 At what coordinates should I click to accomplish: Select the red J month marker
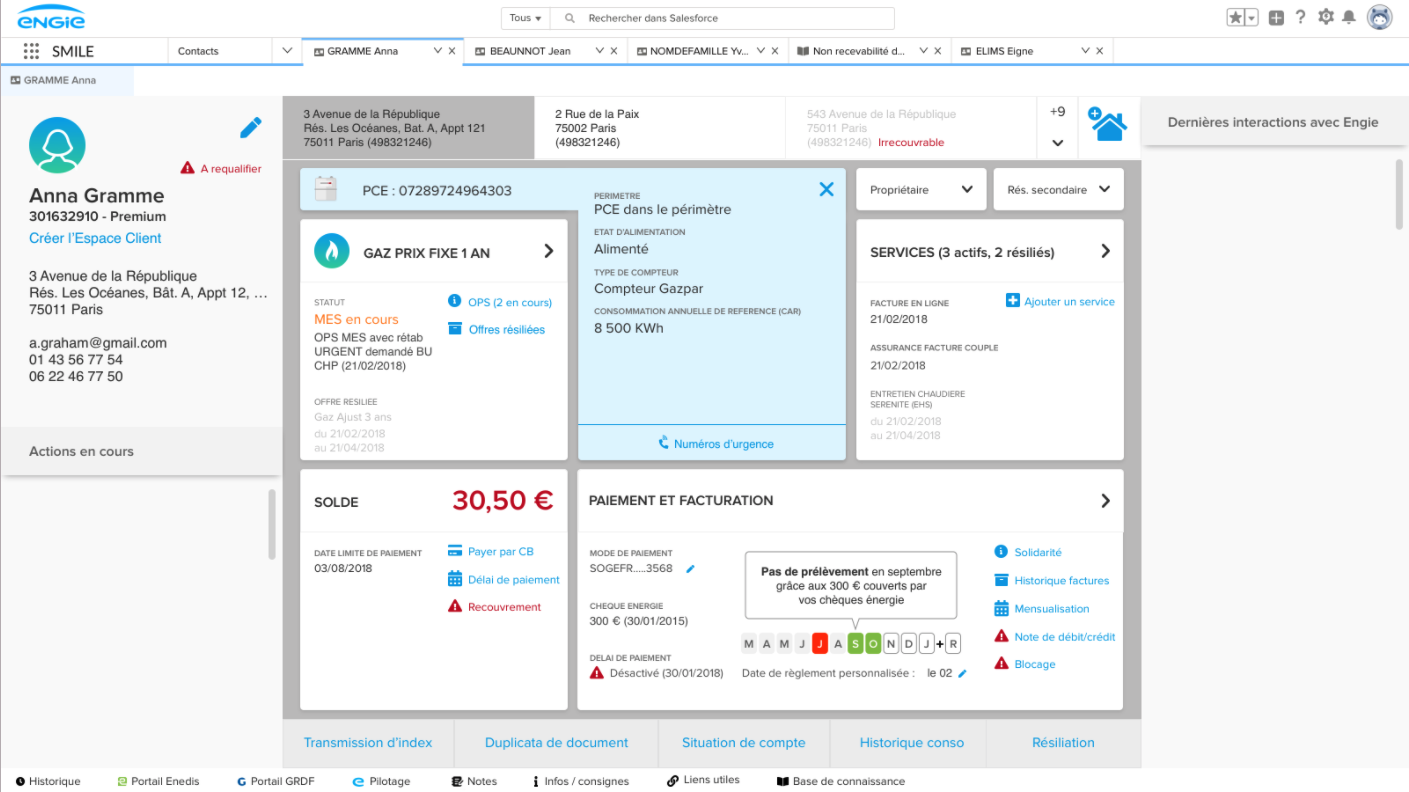point(820,643)
